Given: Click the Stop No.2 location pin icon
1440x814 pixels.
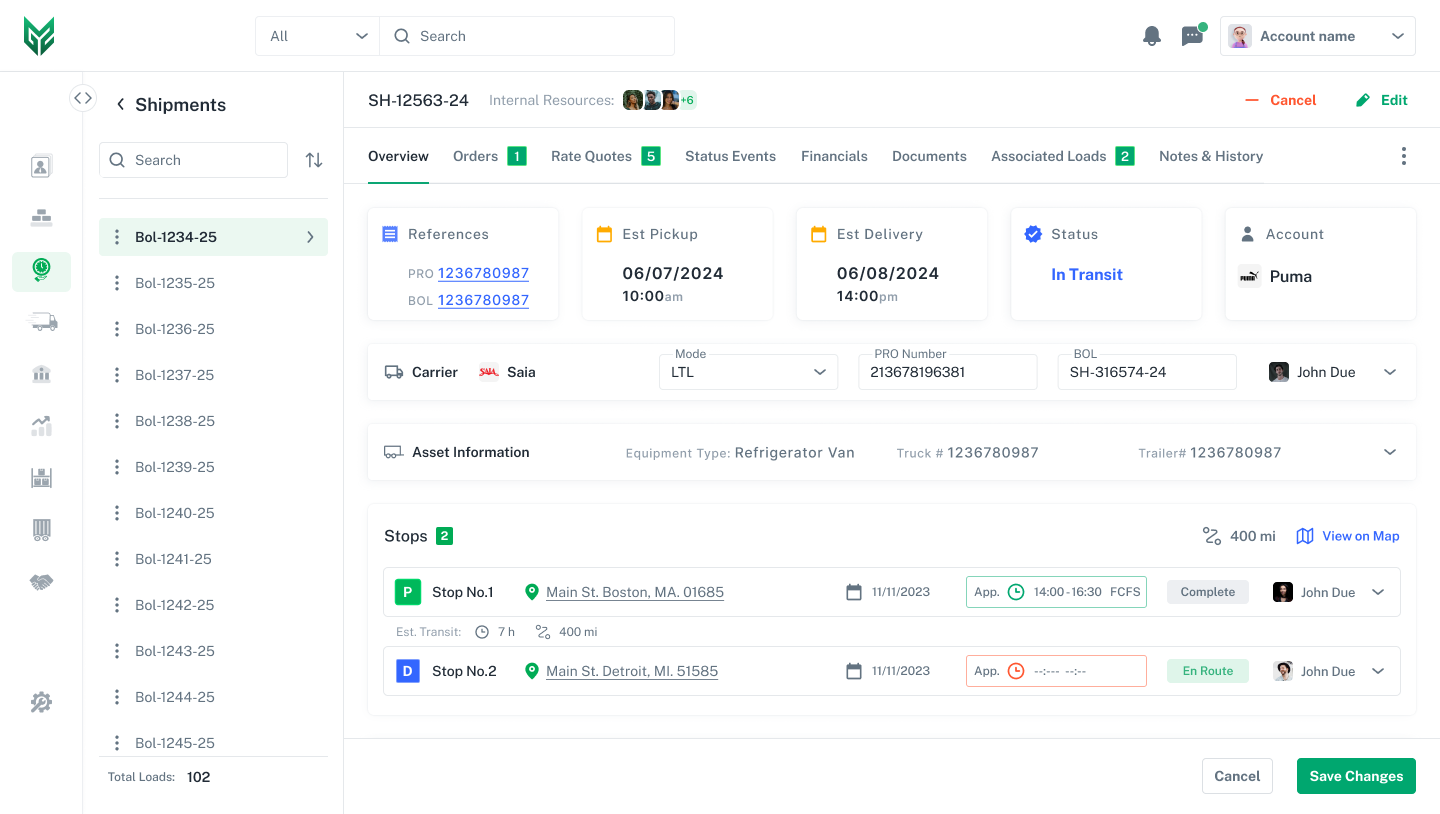Looking at the screenshot, I should 532,671.
